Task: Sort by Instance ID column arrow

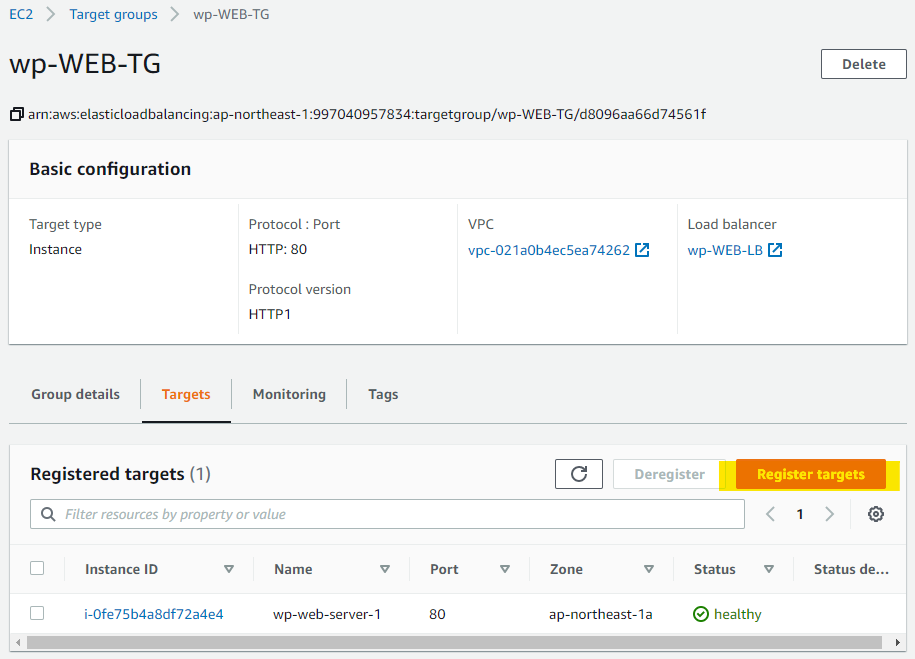Action: 229,569
